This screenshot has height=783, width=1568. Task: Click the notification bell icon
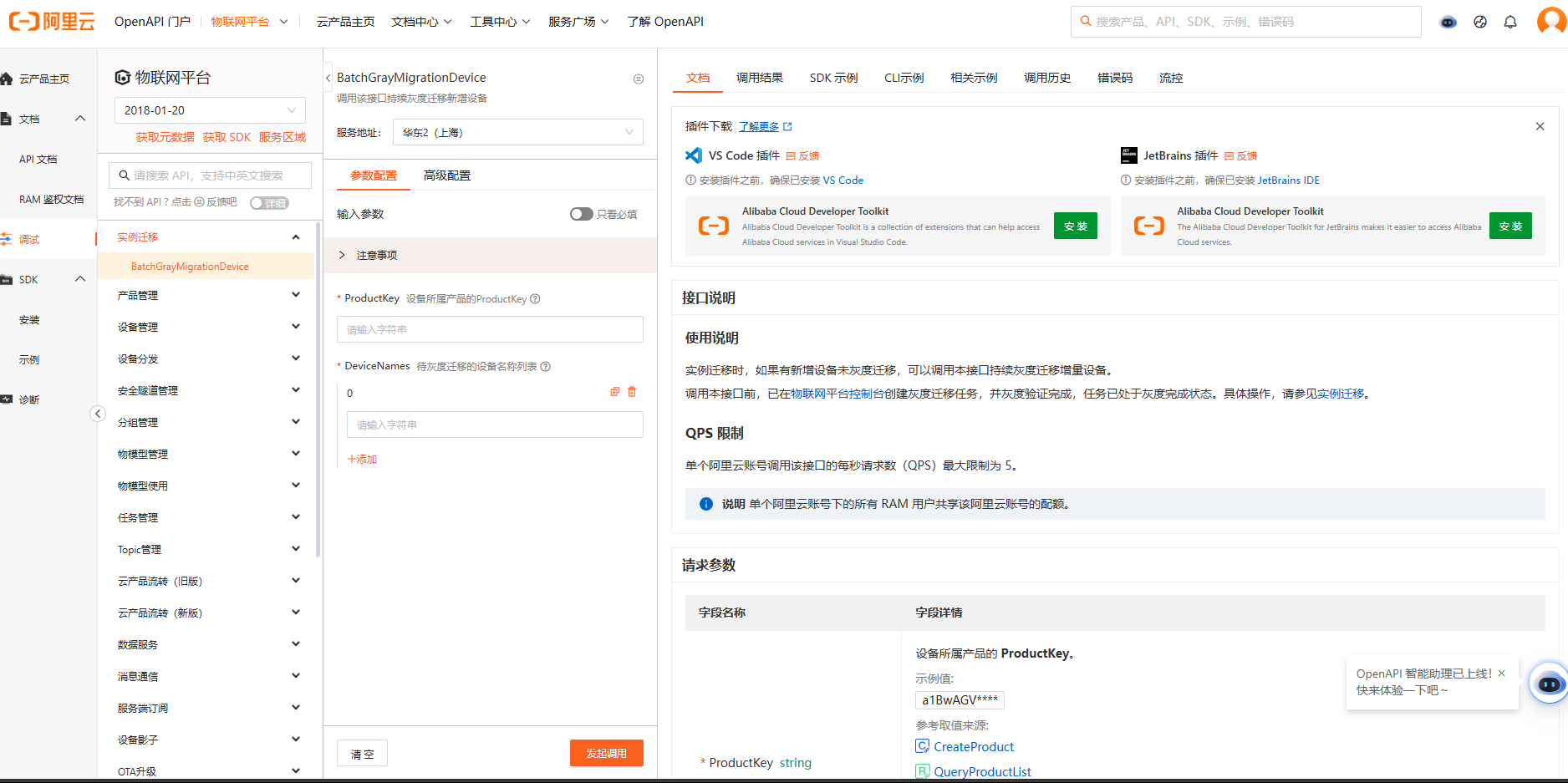pos(1509,22)
